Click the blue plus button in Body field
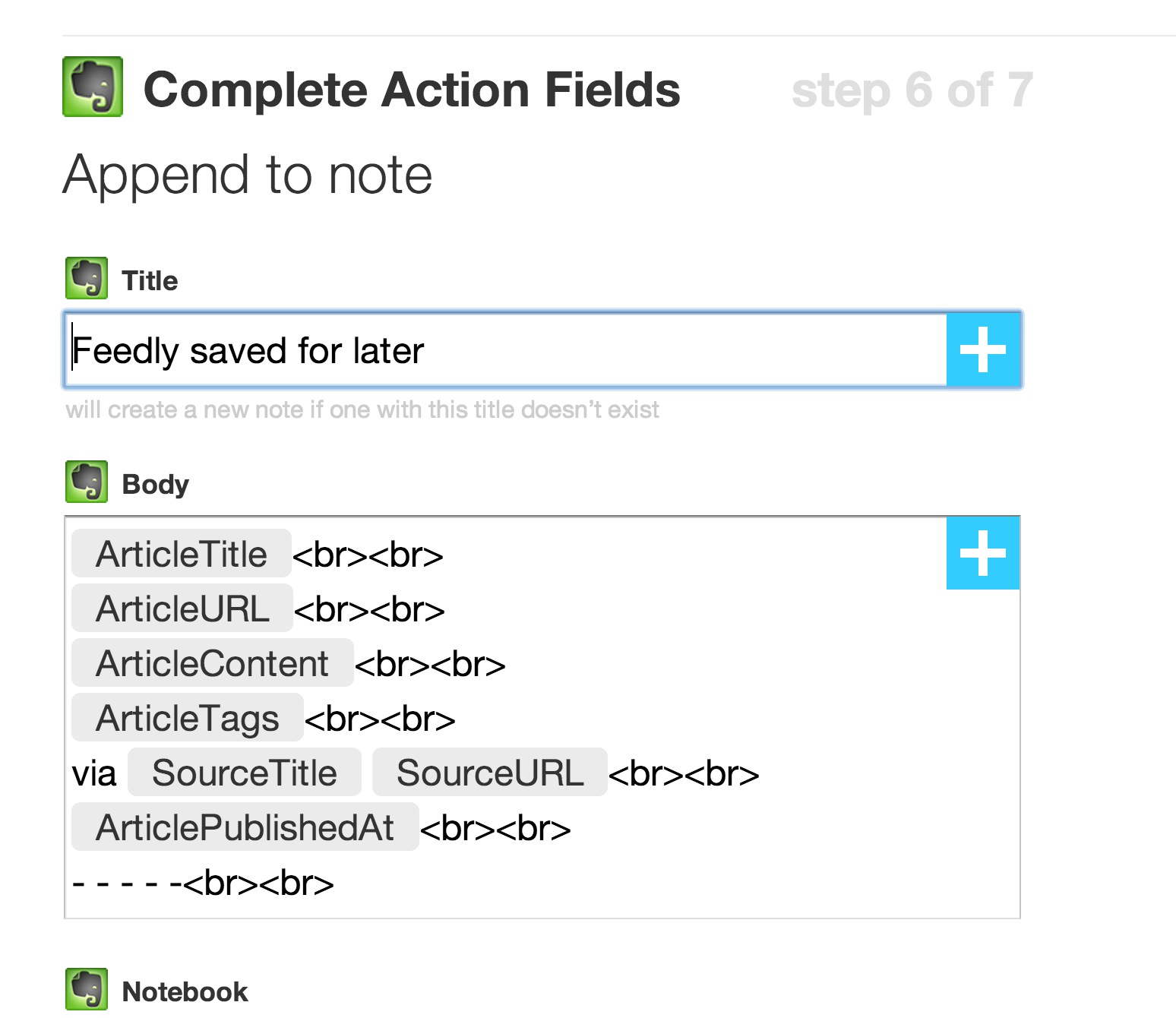 click(x=983, y=553)
